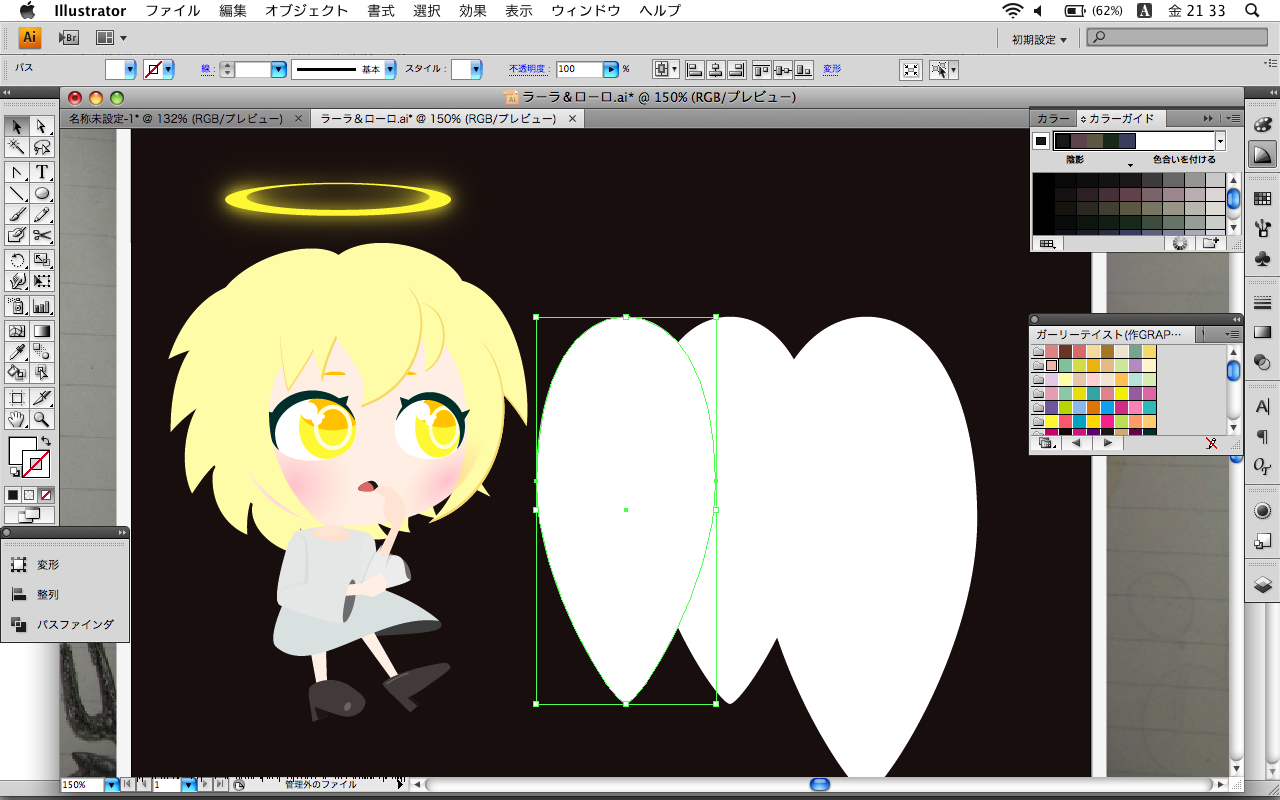Screen dimensions: 1280x800
Task: Click the white angel wing shape on canvas
Action: (x=625, y=510)
